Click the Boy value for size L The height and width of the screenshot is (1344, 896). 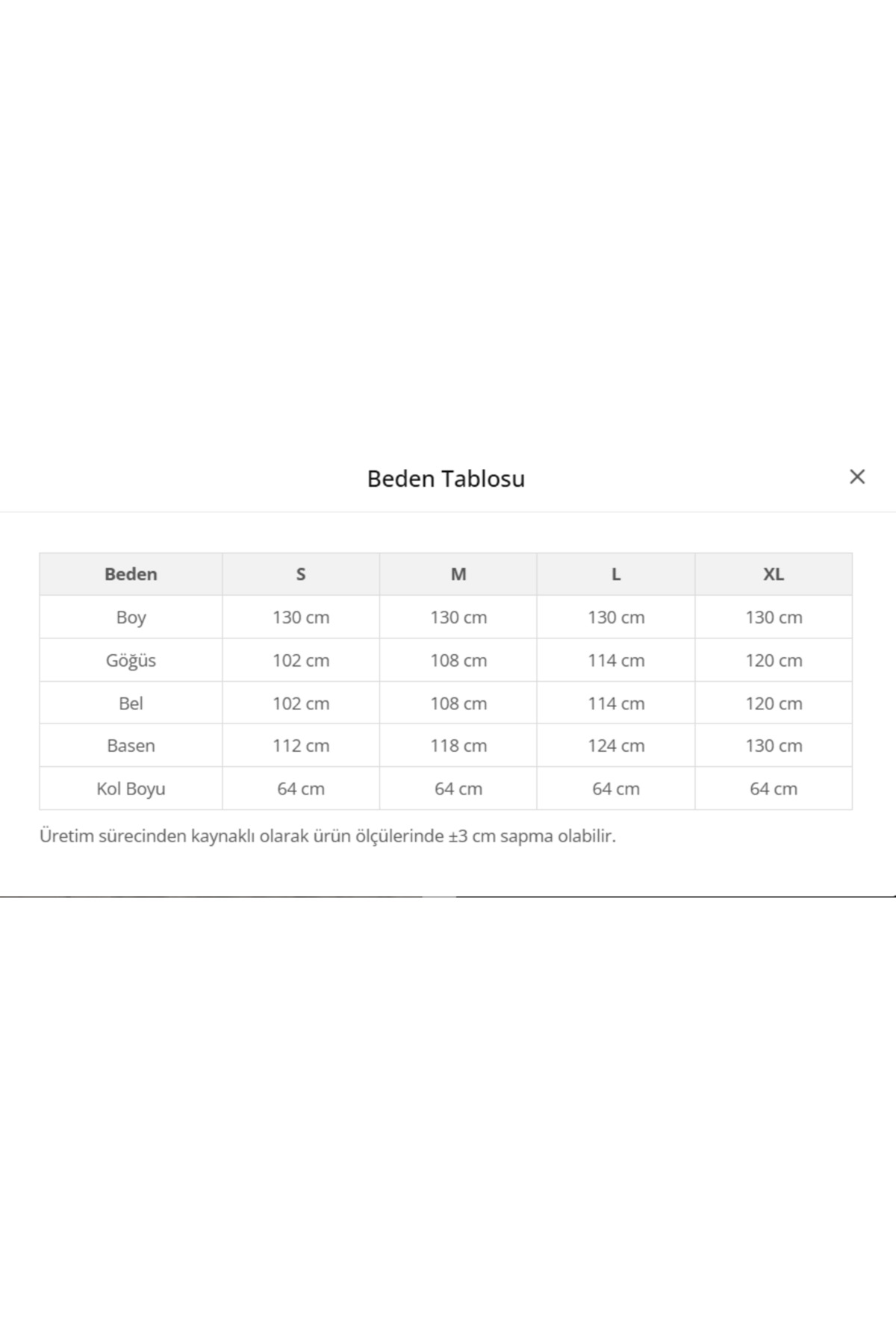616,617
